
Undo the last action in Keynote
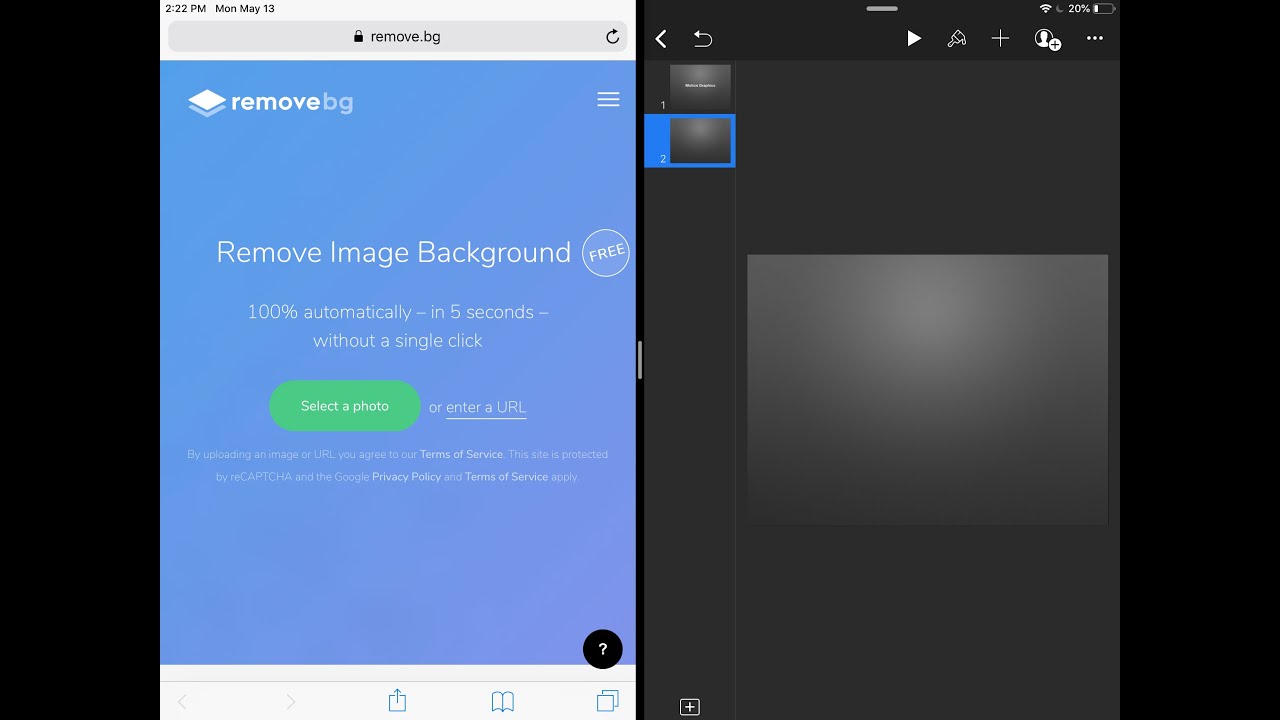tap(703, 39)
